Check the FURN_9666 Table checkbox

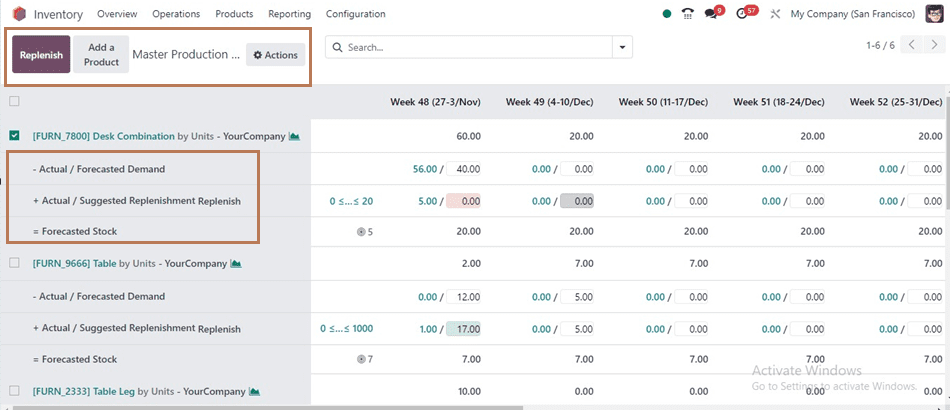[x=15, y=263]
